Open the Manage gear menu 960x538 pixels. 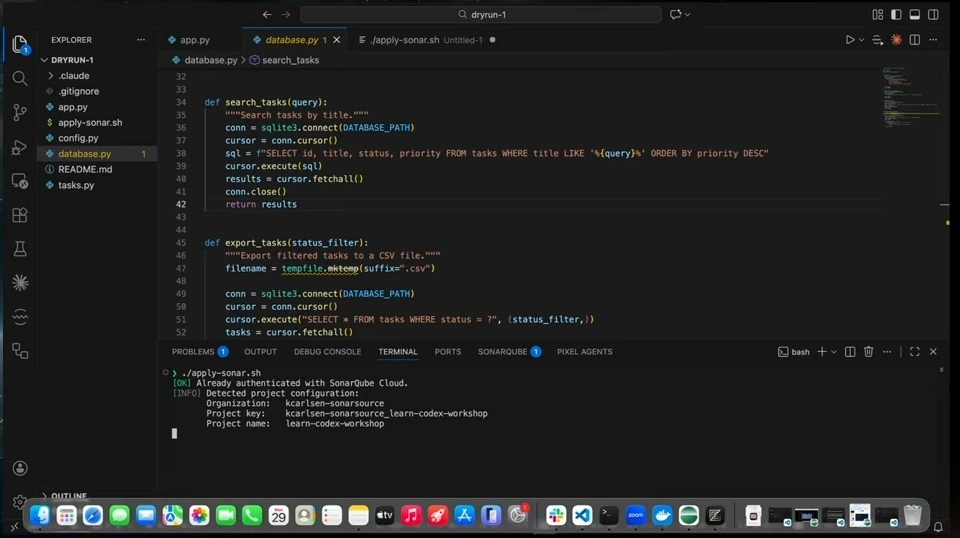pyautogui.click(x=20, y=502)
